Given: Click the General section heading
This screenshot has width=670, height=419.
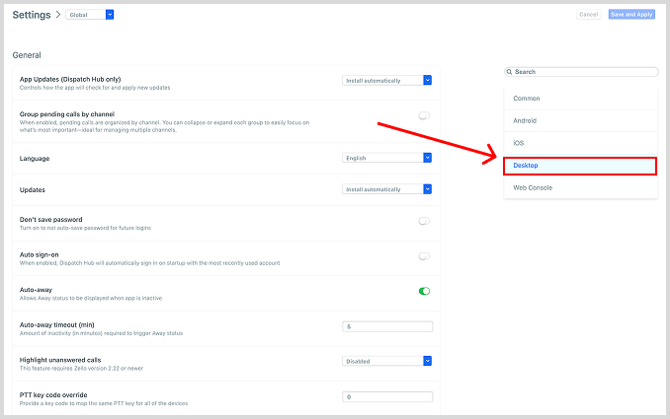Looking at the screenshot, I should tap(27, 55).
